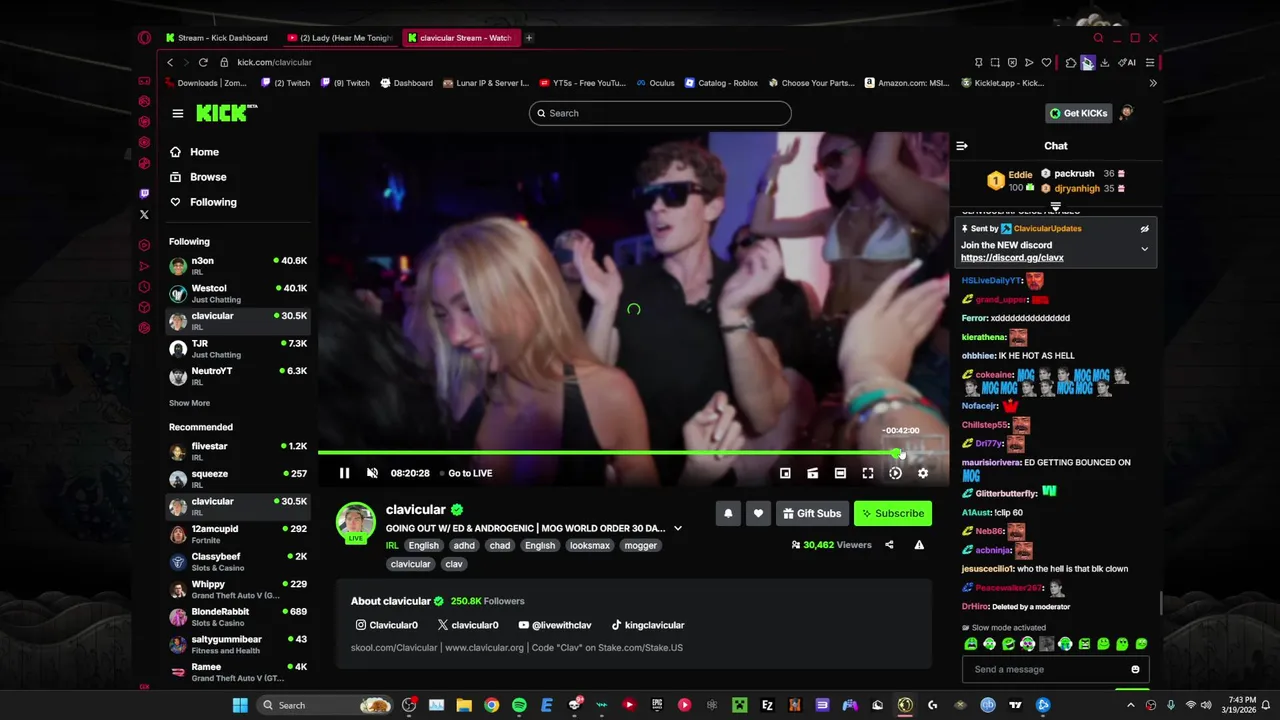This screenshot has width=1280, height=720.
Task: Open TJR channel in Following list
Action: (x=238, y=349)
